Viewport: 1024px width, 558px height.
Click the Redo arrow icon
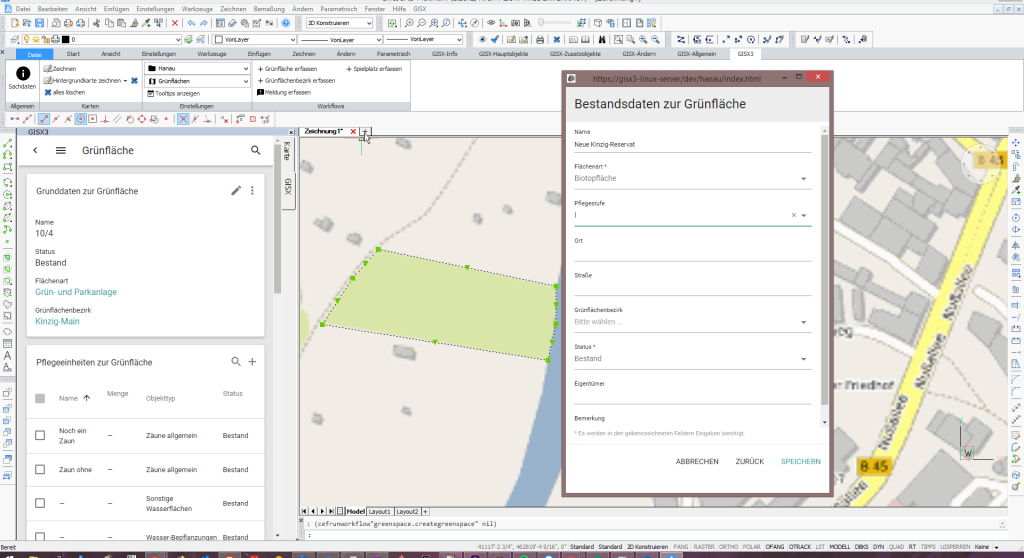coord(204,23)
